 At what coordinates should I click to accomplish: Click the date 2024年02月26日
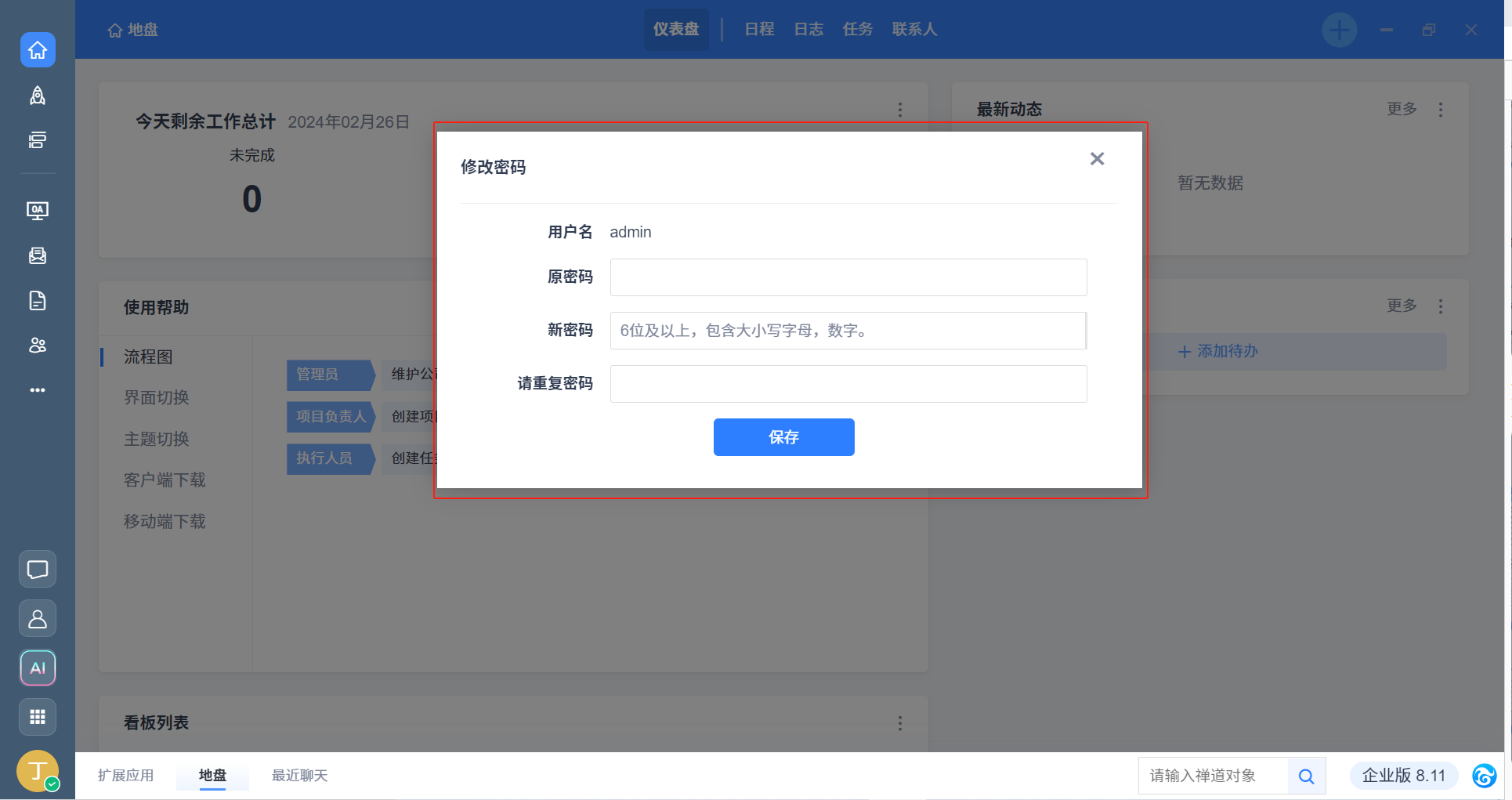click(349, 122)
